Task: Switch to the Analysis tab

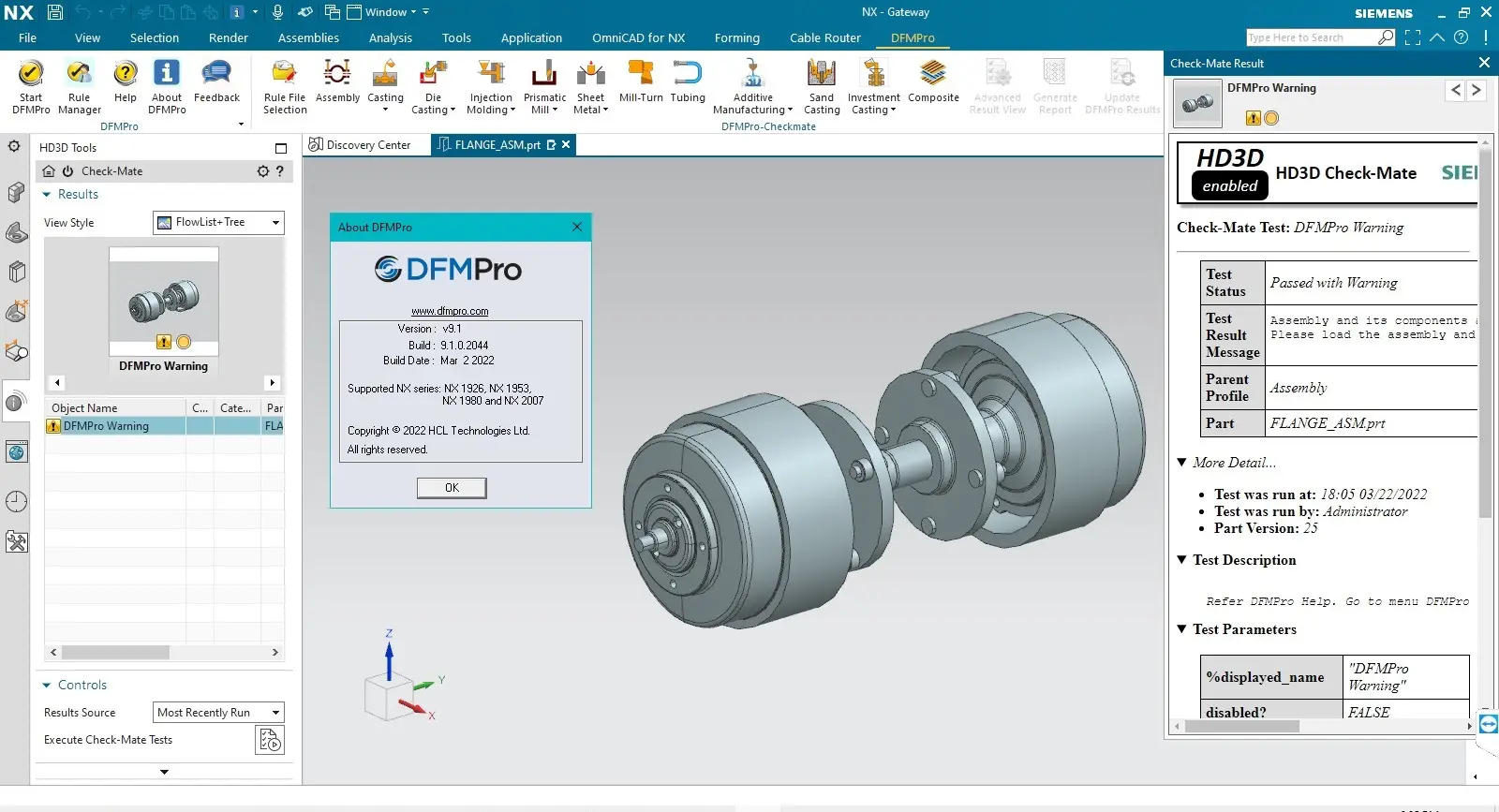Action: 391,38
